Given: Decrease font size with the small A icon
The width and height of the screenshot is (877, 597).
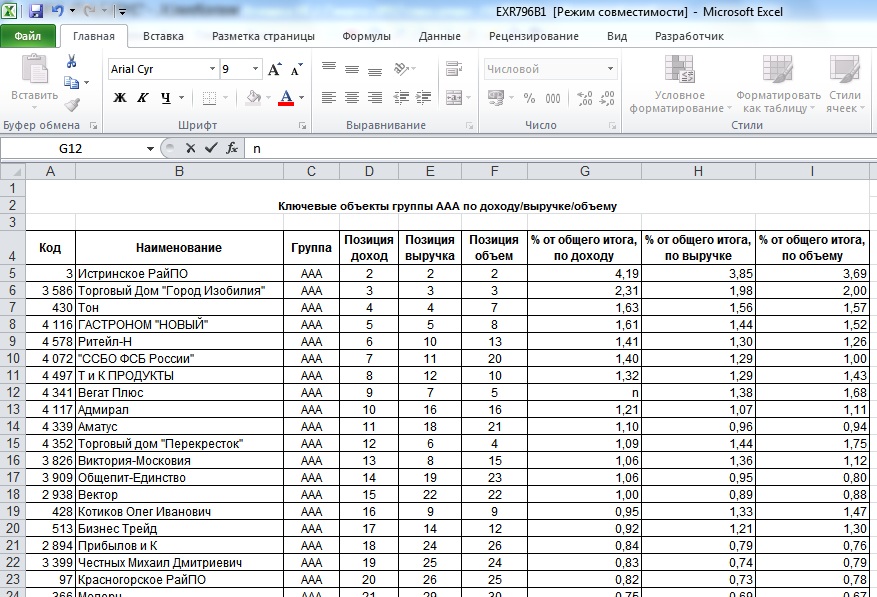Looking at the screenshot, I should pyautogui.click(x=296, y=69).
